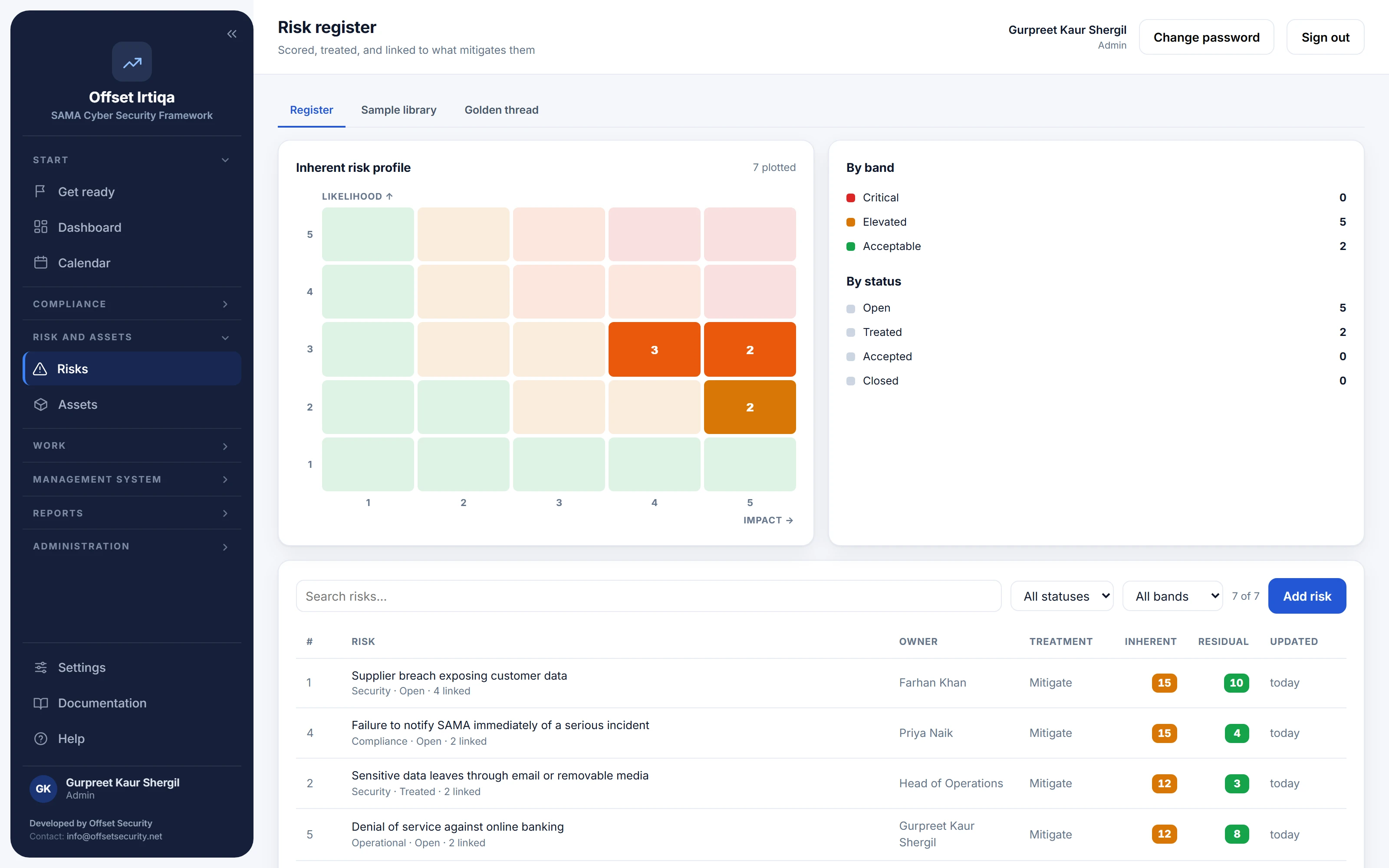Expand the MANAGEMENT SYSTEM section
This screenshot has width=1389, height=868.
point(132,479)
